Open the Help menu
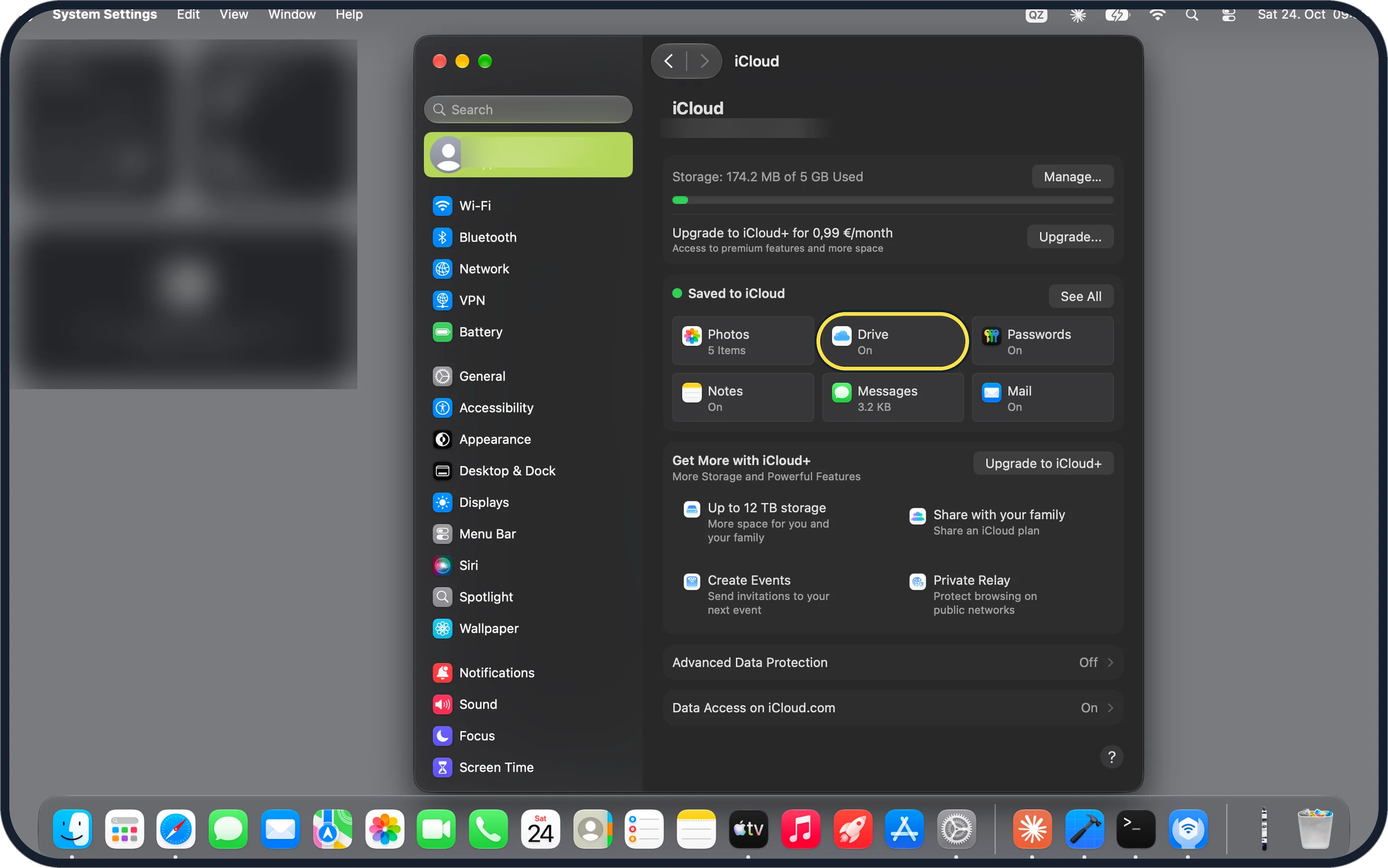 [349, 14]
